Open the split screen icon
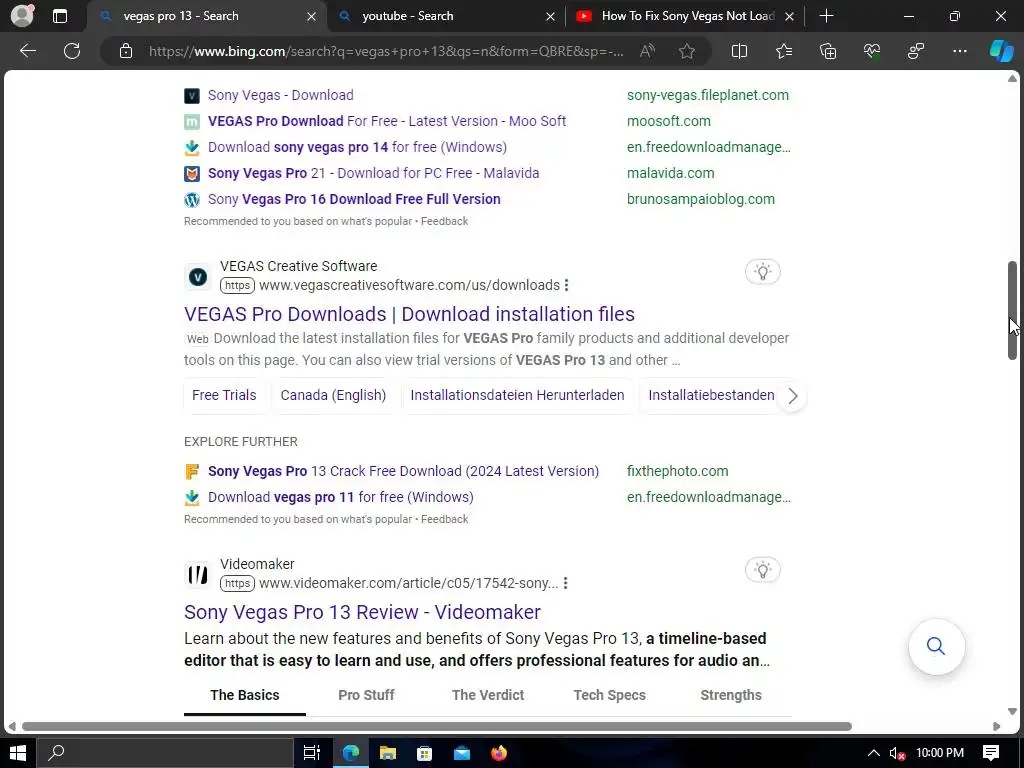 click(x=739, y=51)
